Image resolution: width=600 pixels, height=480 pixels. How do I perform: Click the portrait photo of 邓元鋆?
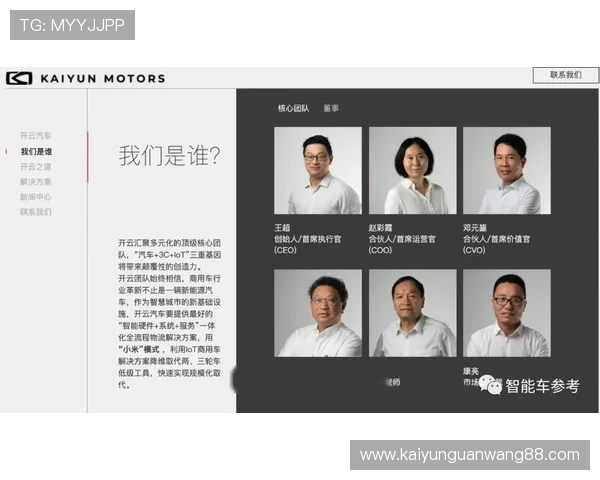click(507, 170)
